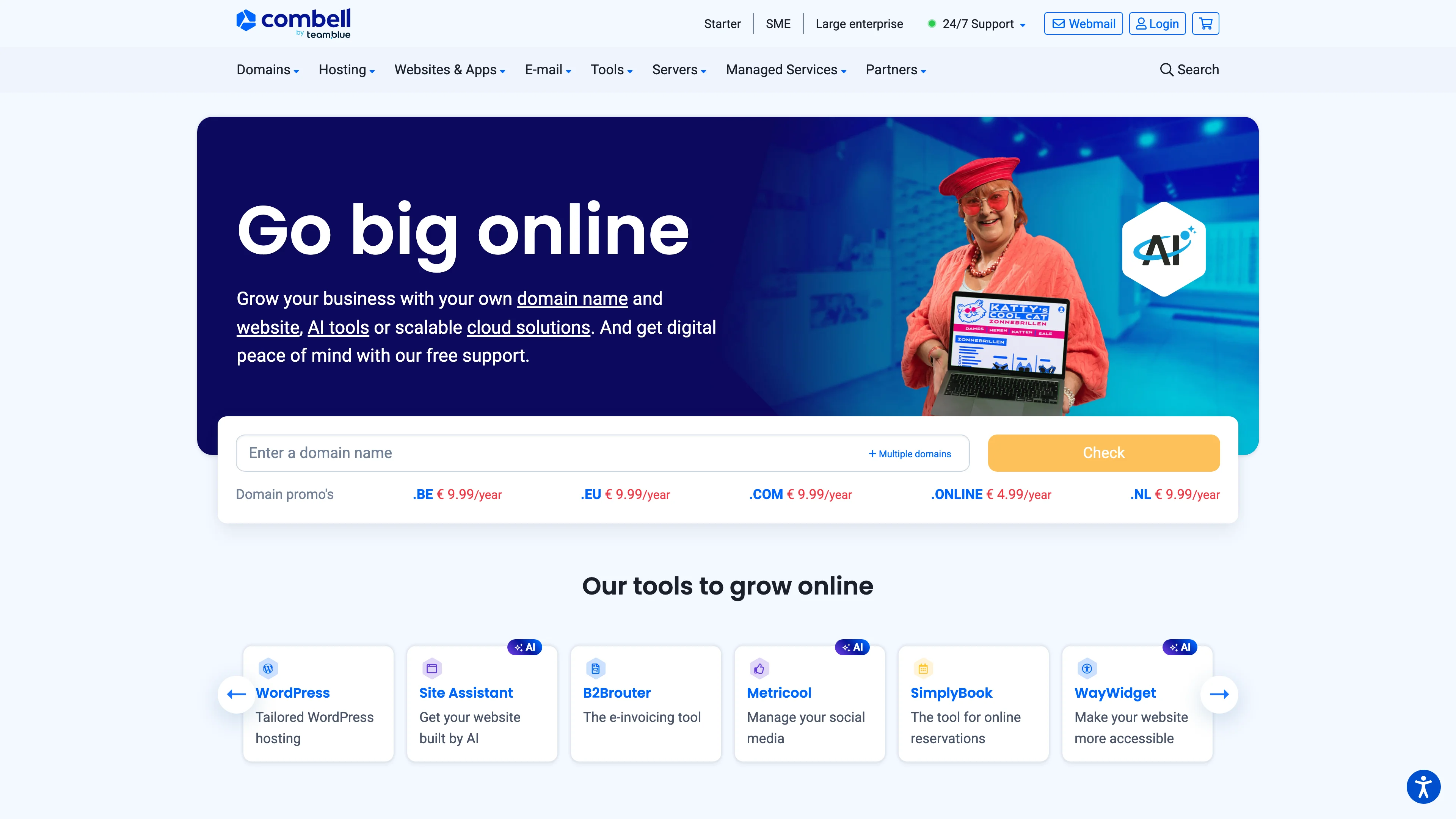The image size is (1456, 819).
Task: Open the Site Assistant title link
Action: (x=466, y=693)
